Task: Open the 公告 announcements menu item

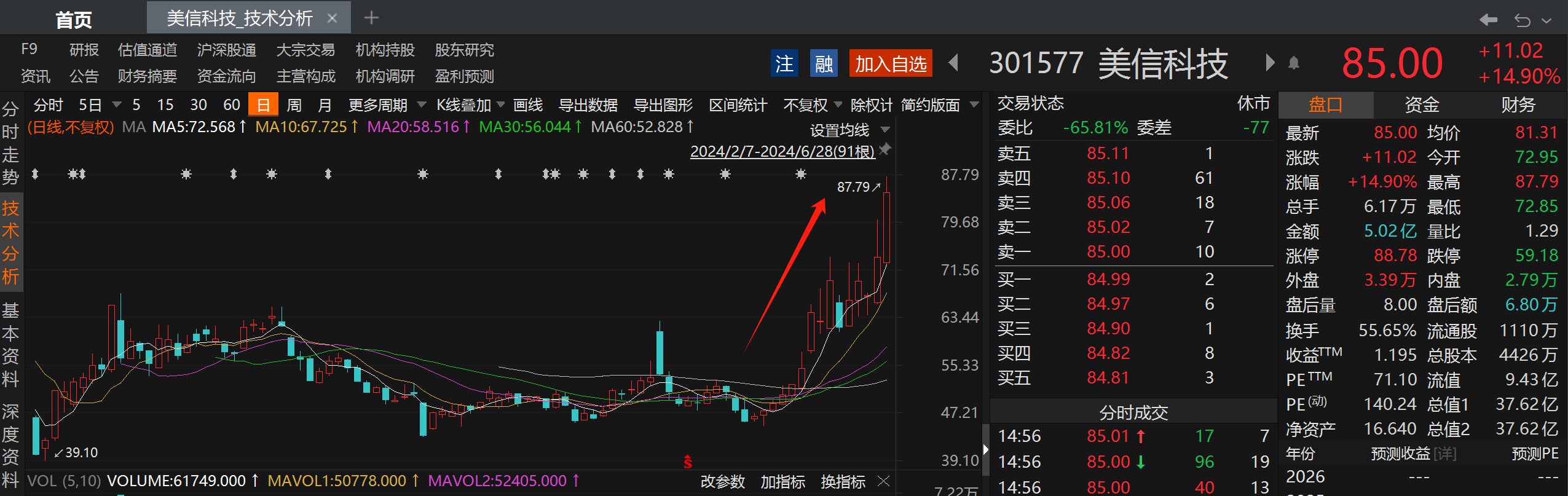Action: coord(84,76)
